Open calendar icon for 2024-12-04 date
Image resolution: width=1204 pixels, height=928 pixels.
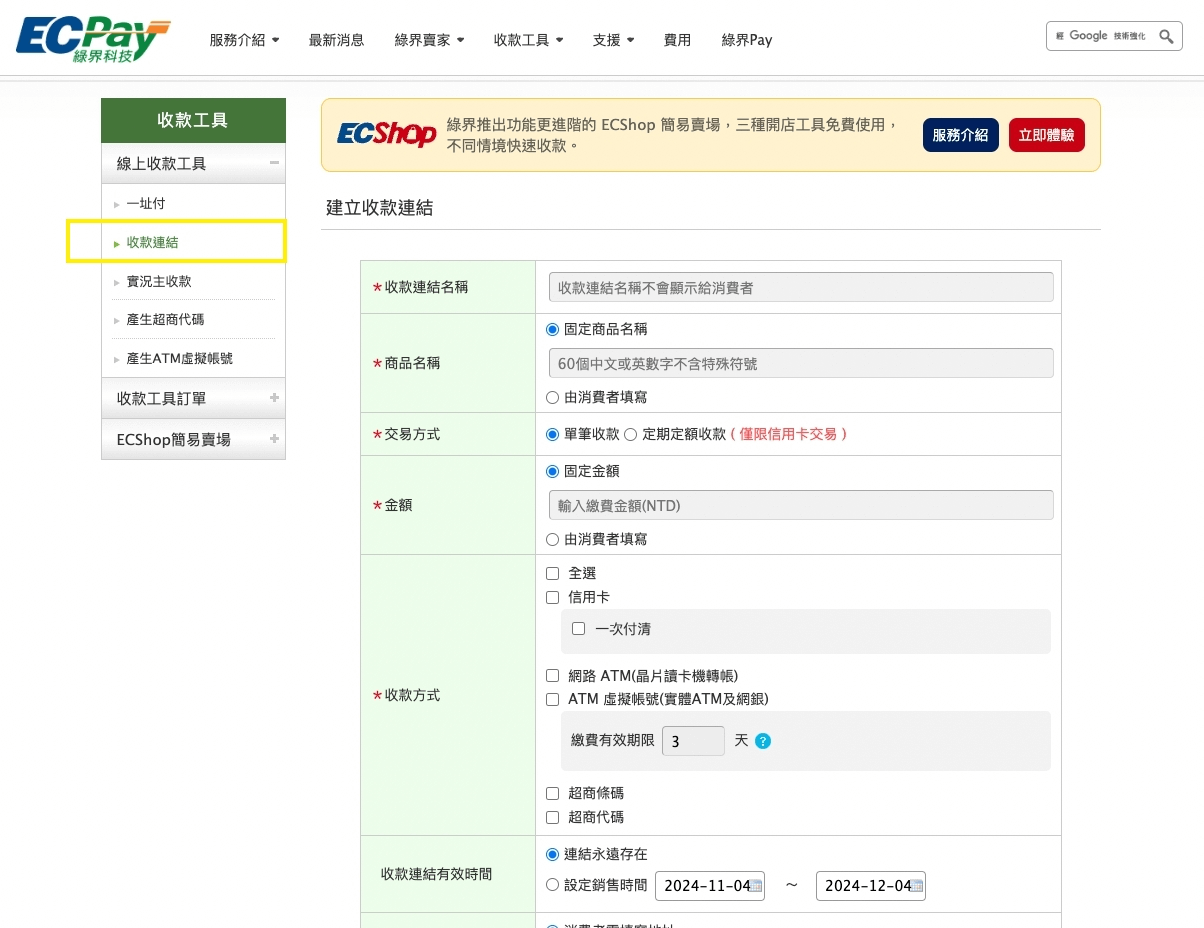pos(917,885)
